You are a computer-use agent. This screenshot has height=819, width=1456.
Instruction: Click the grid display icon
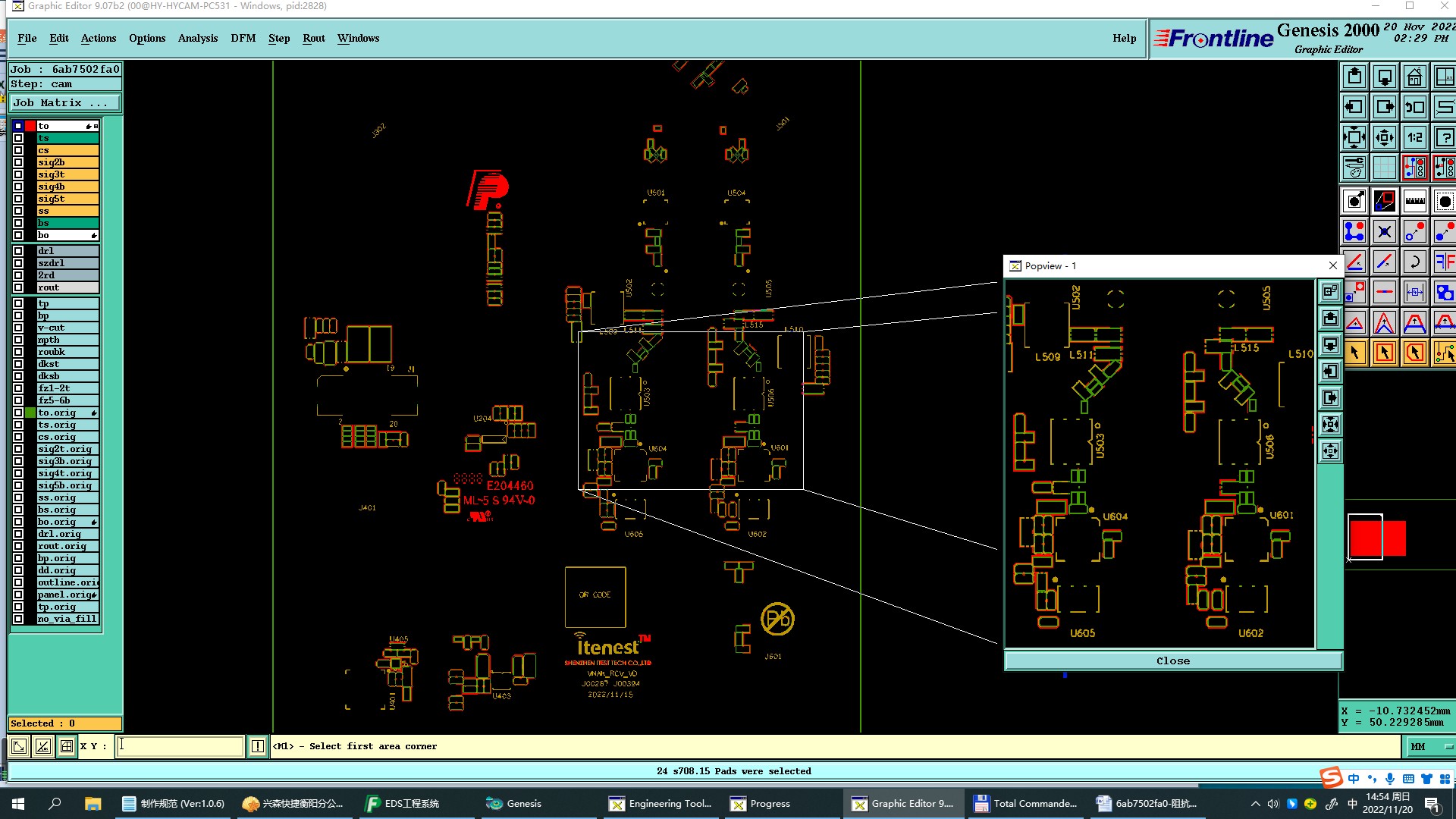(1384, 168)
